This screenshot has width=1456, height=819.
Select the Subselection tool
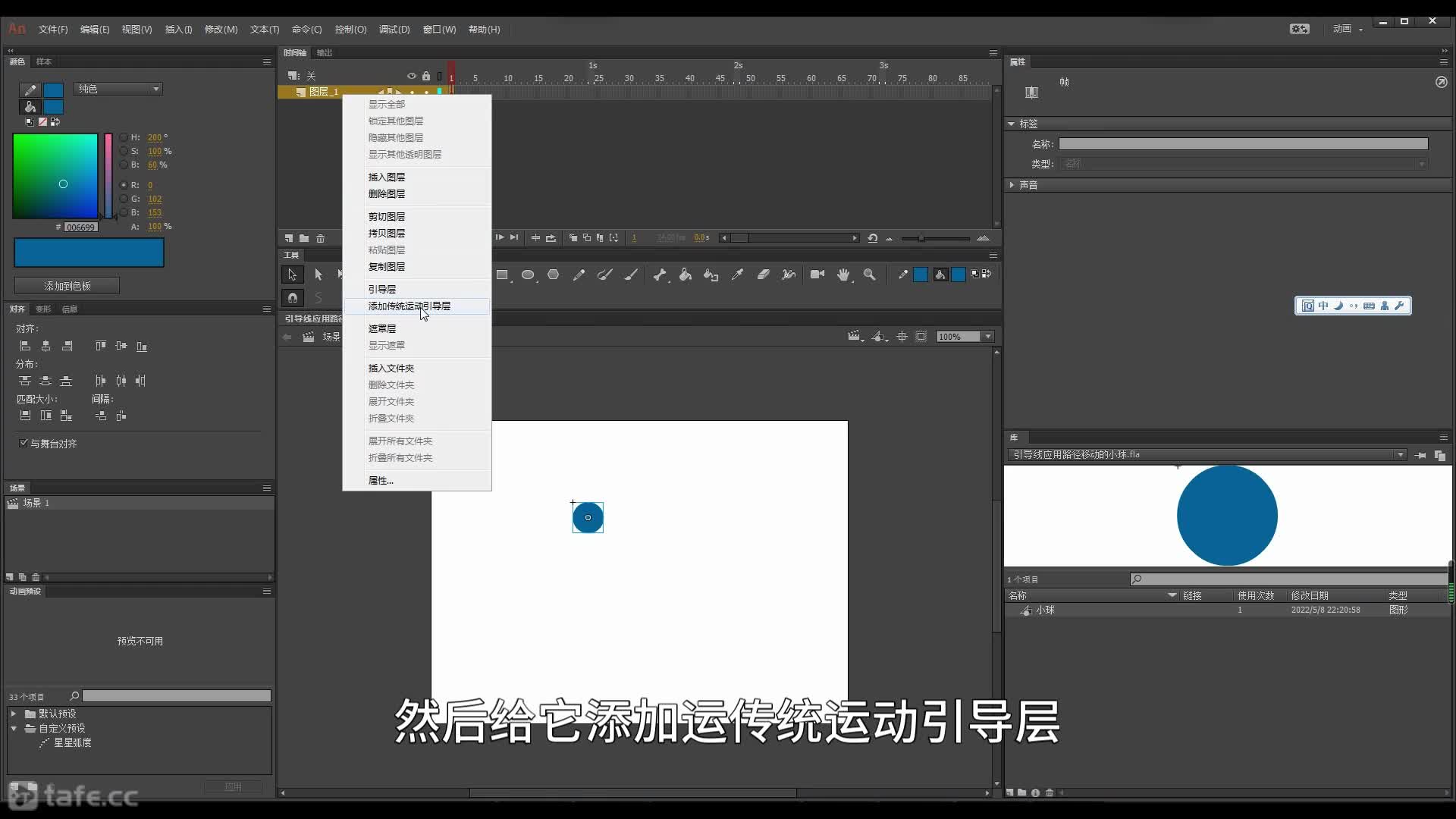(318, 275)
